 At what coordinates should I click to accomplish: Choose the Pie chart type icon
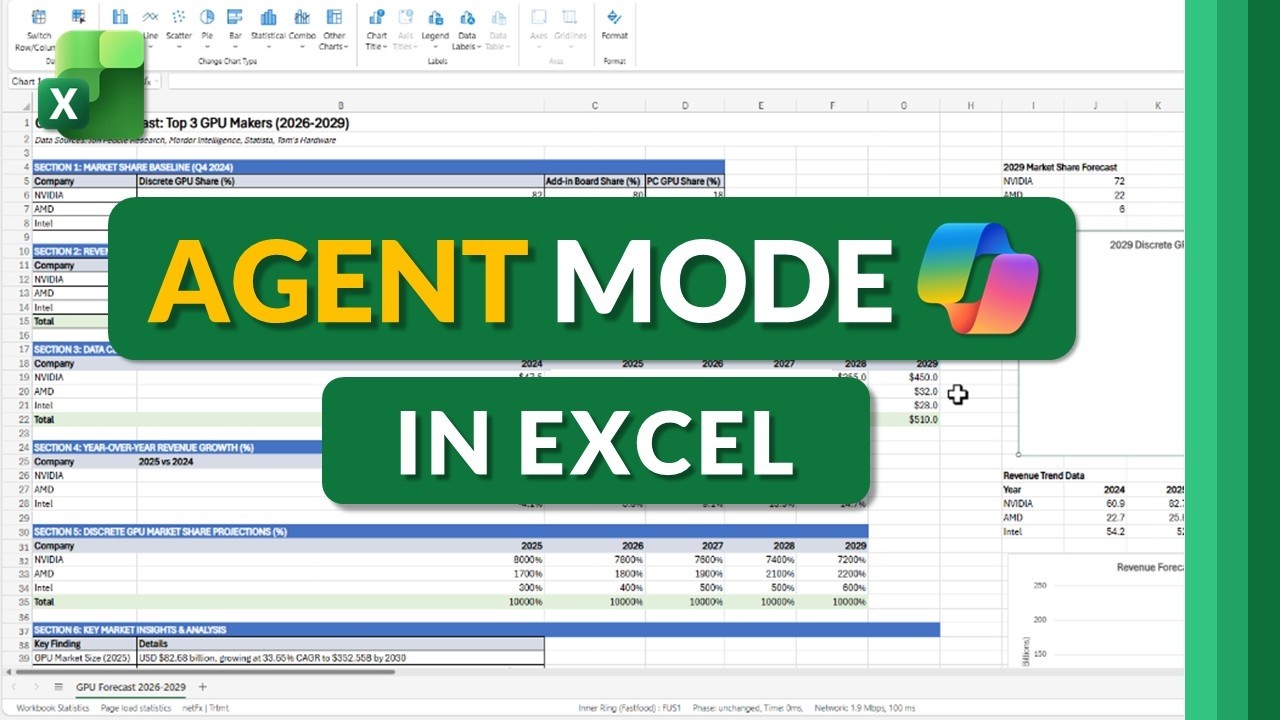[207, 17]
